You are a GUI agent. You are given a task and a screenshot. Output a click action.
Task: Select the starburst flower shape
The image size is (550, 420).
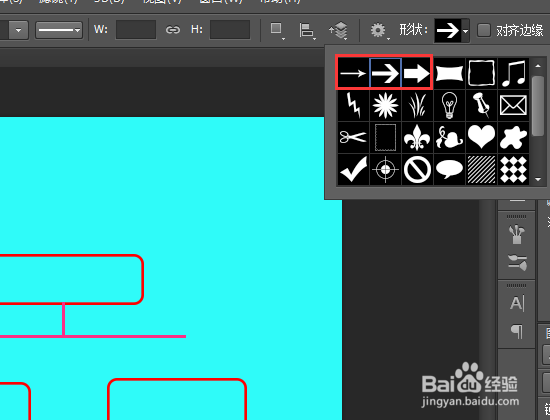pyautogui.click(x=385, y=105)
